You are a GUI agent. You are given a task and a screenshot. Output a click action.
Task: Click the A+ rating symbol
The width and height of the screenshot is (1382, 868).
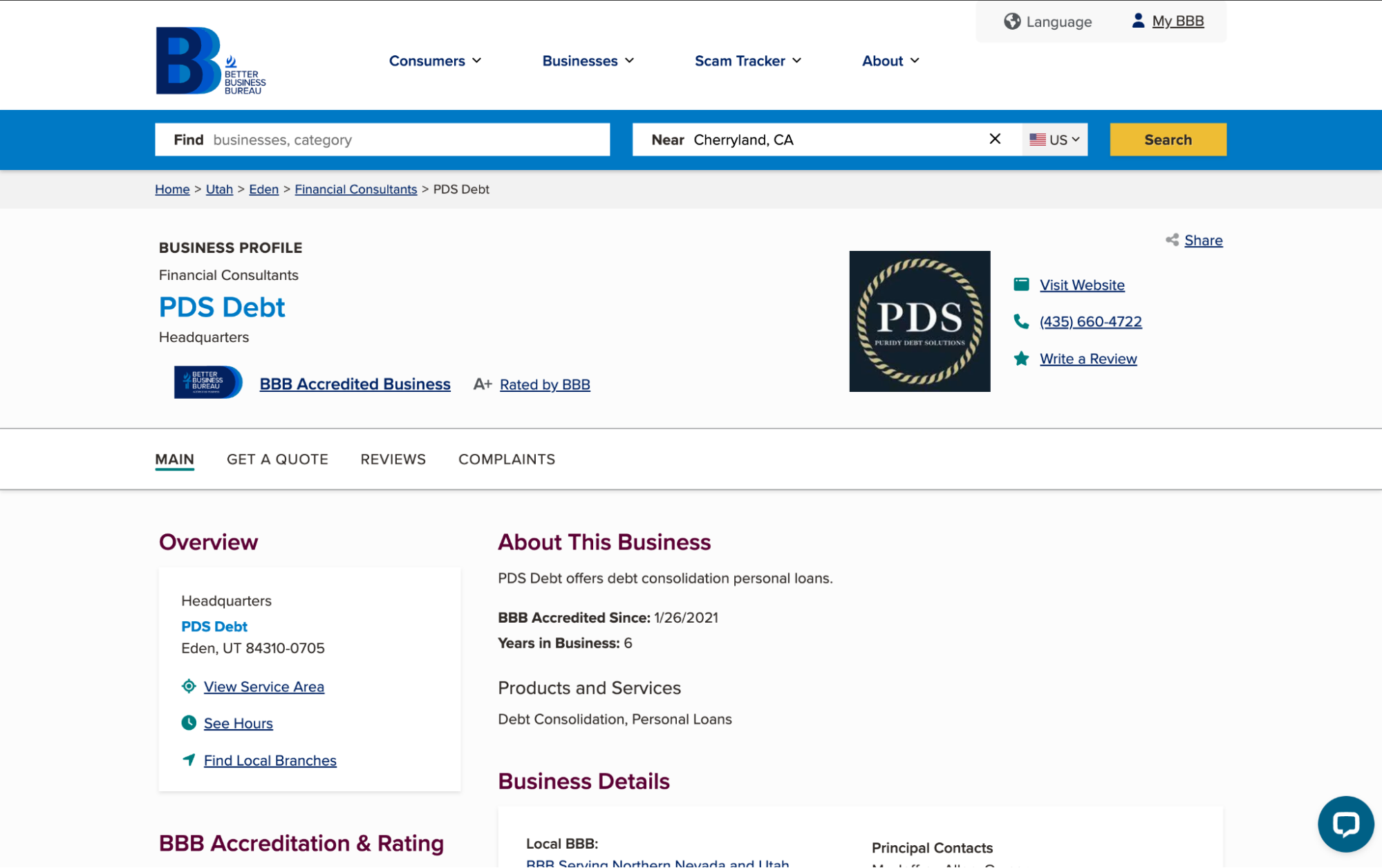tap(483, 384)
